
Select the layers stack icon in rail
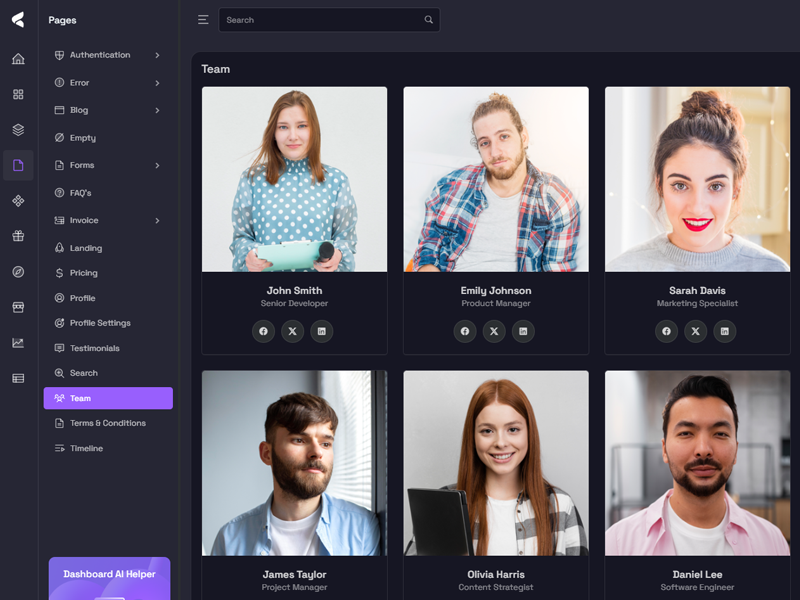(x=18, y=130)
